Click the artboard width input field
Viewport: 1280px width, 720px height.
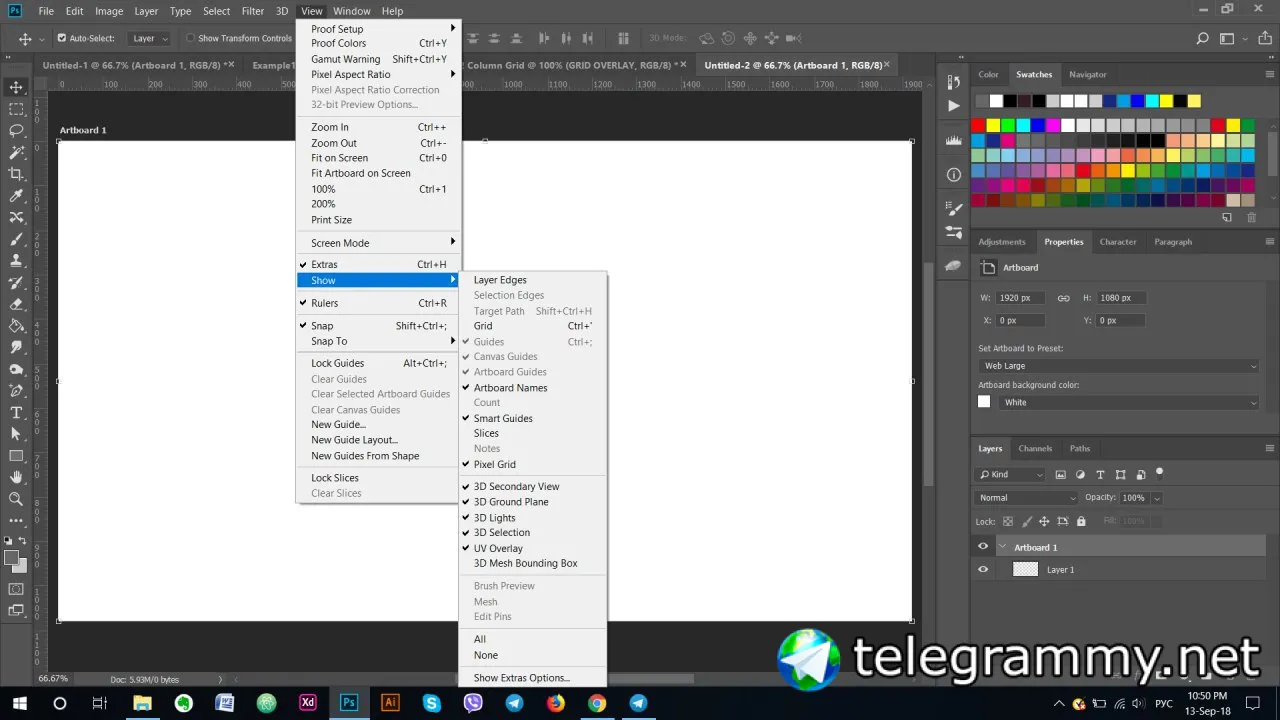[x=1020, y=298]
